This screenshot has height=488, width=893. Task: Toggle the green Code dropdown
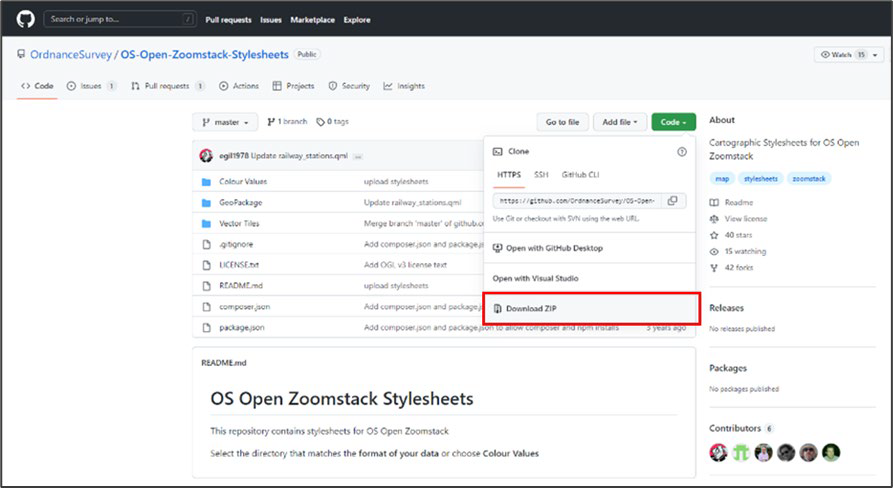(x=673, y=122)
